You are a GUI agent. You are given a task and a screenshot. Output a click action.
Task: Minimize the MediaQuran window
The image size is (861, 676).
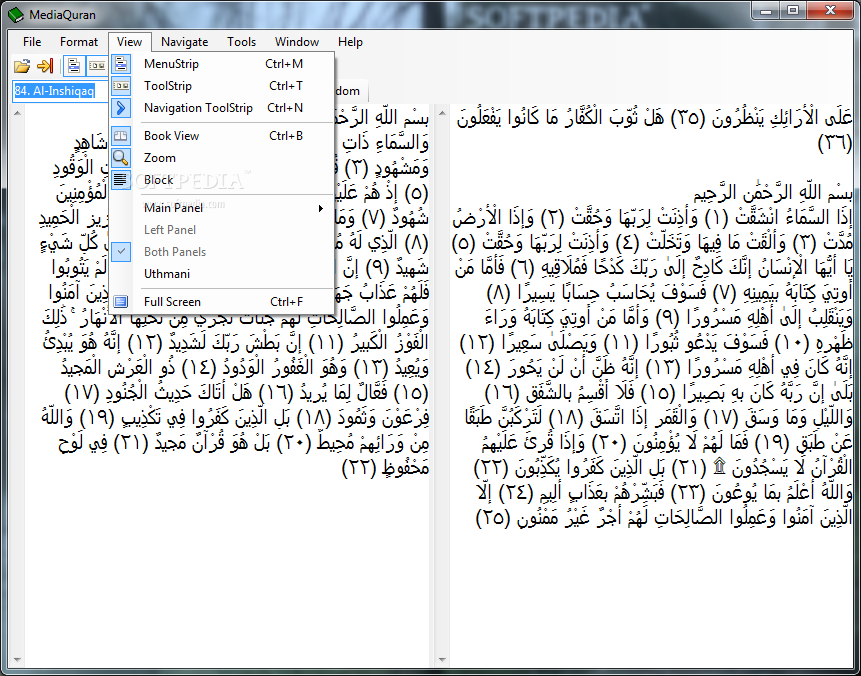coord(767,10)
